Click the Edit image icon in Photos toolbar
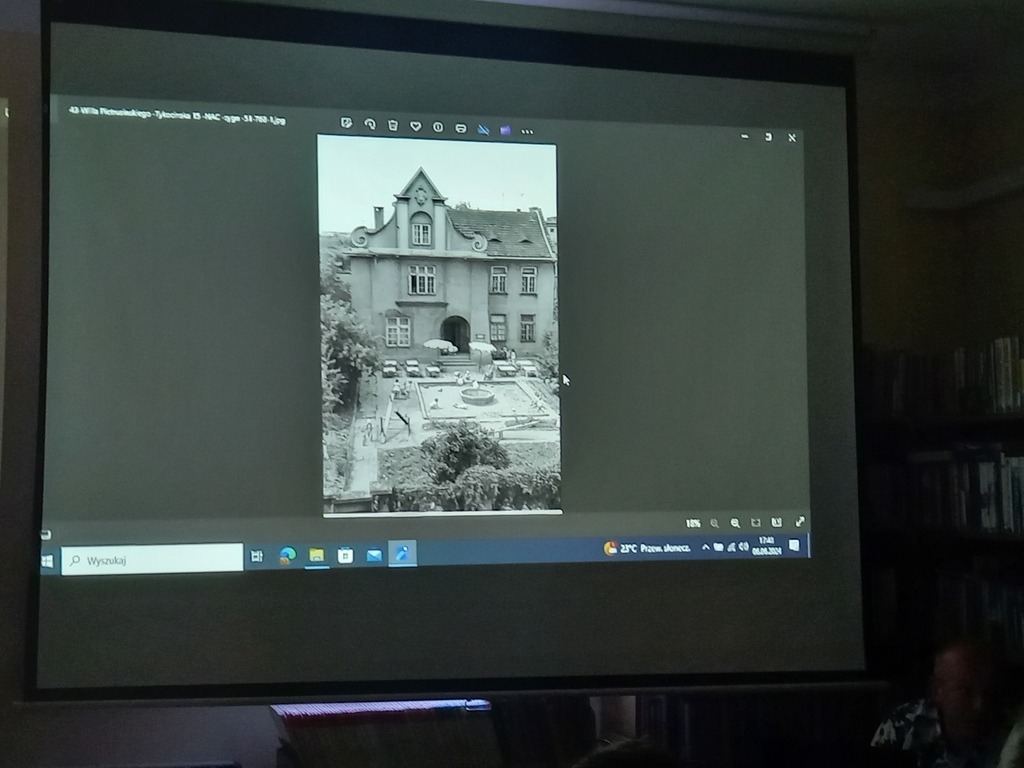Screen dimensions: 1024x768 346,124
